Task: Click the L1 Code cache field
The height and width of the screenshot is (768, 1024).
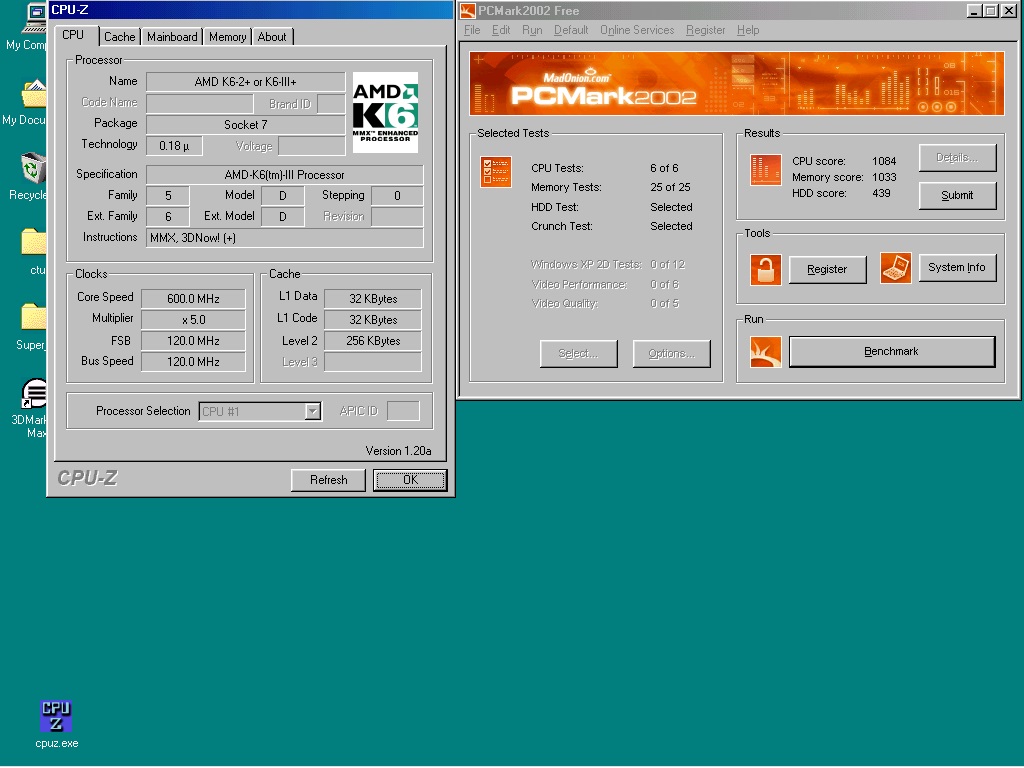Action: point(373,319)
